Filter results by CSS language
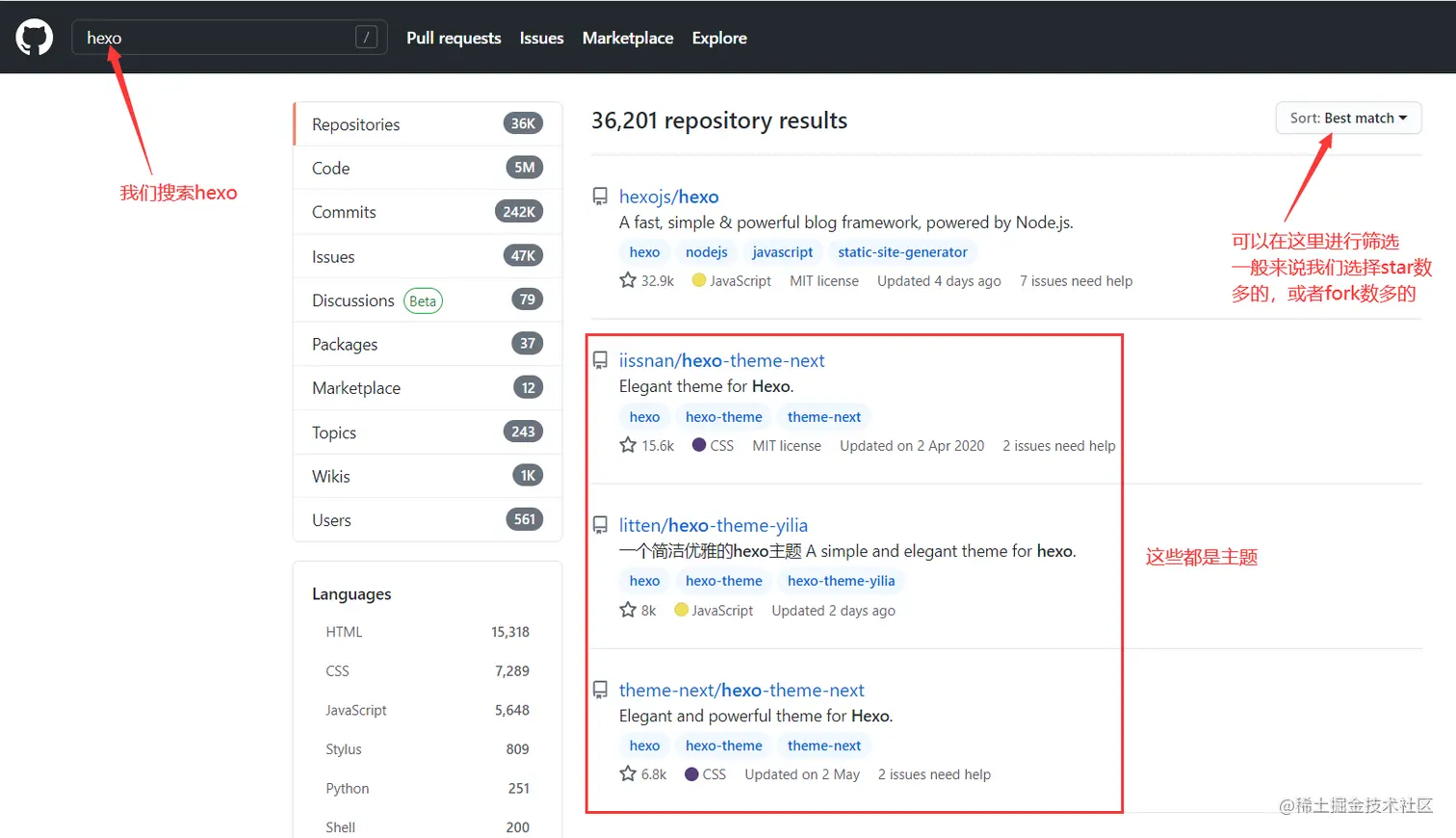1456x838 pixels. click(428, 670)
